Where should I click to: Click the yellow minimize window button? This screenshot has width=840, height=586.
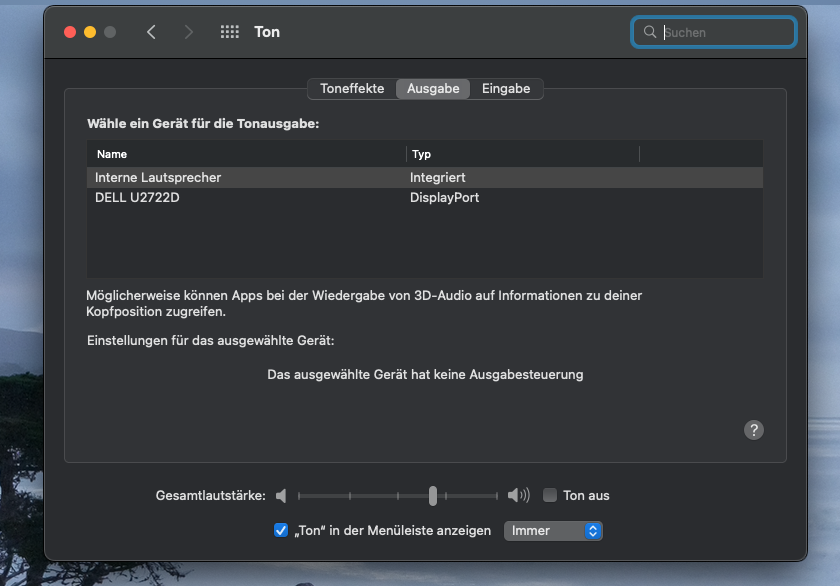click(x=90, y=32)
